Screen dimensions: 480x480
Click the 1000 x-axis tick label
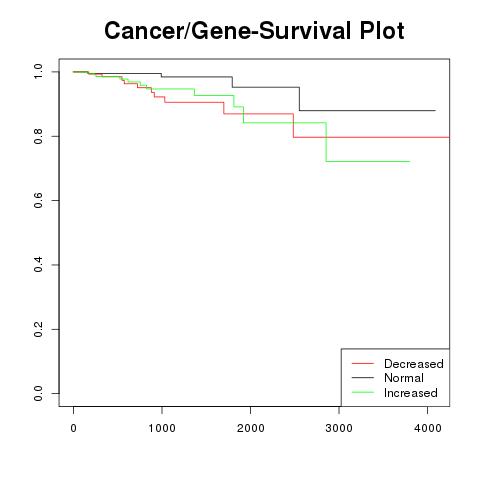(162, 428)
